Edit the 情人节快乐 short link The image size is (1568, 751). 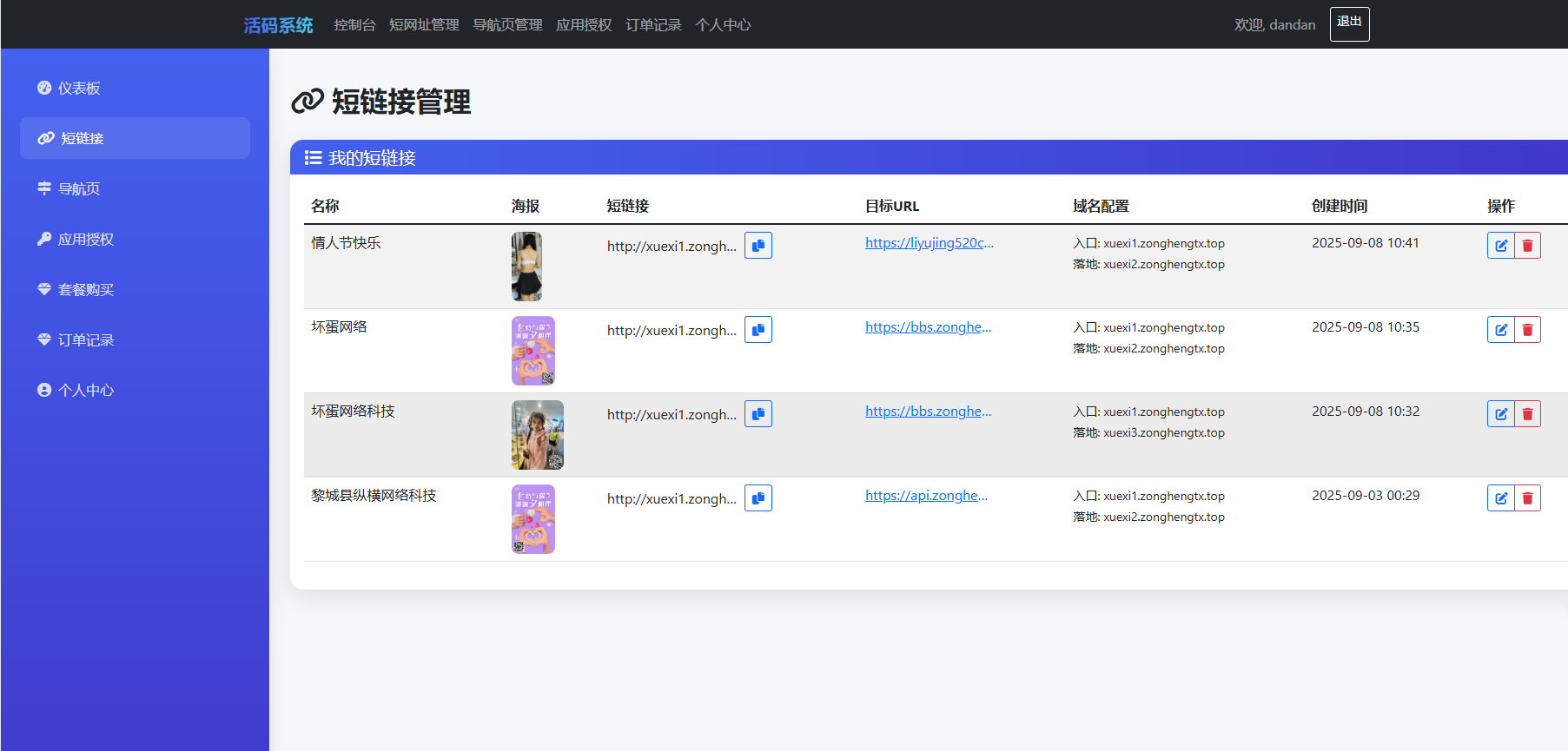tap(1500, 246)
